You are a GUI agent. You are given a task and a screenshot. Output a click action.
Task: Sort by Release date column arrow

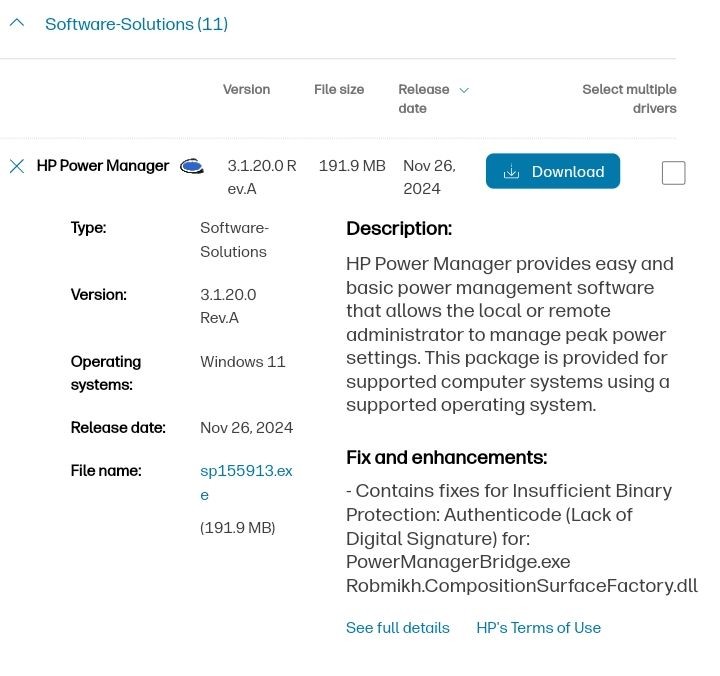point(464,90)
